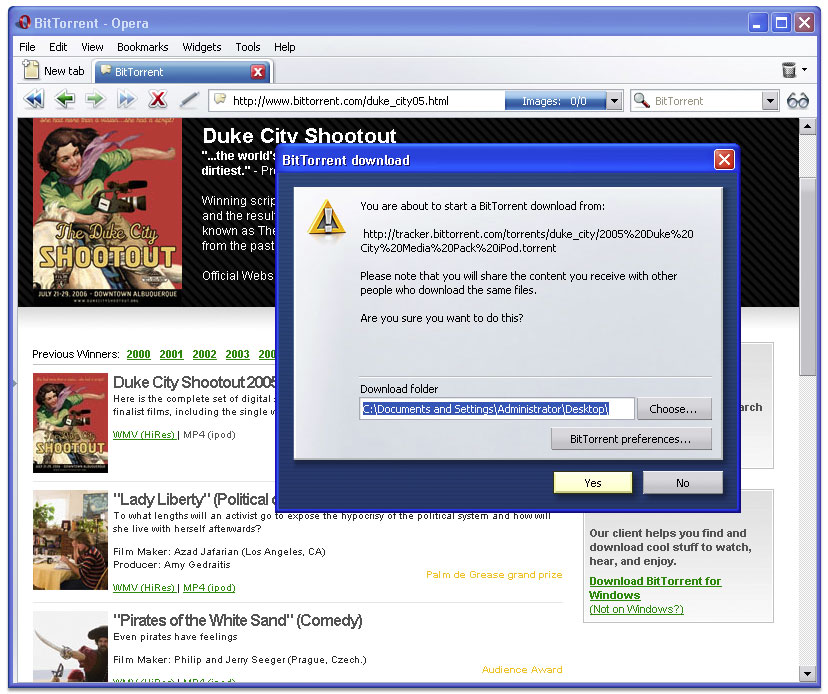Click Yes to start the download

[592, 483]
